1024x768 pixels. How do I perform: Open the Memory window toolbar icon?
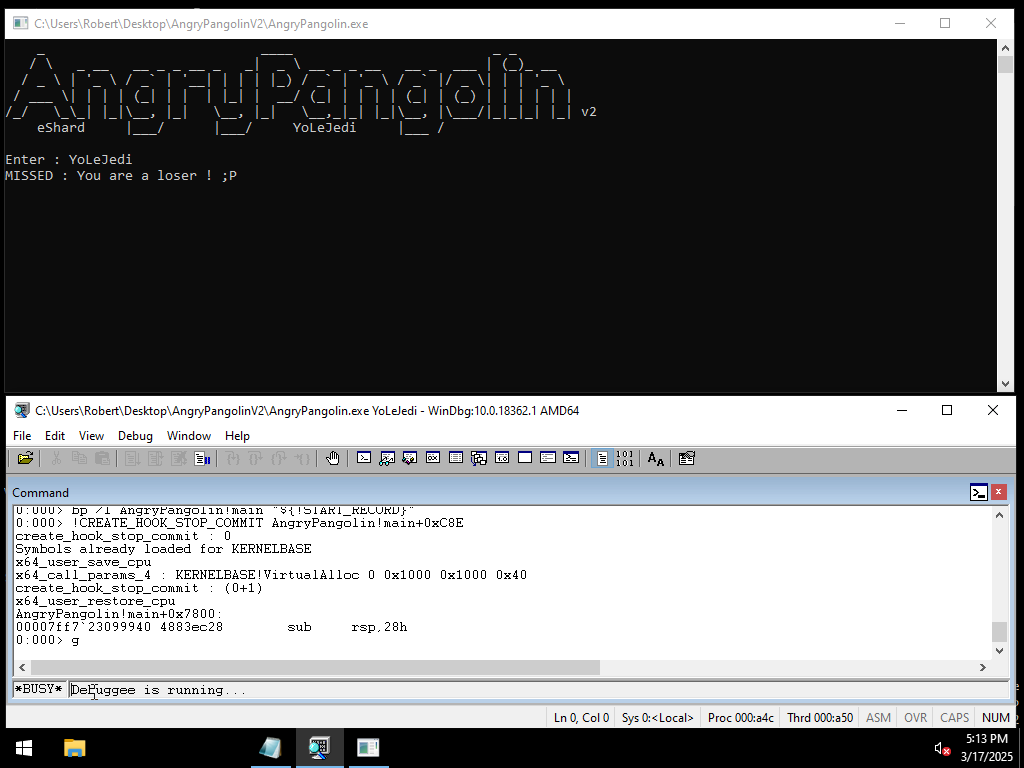click(456, 458)
